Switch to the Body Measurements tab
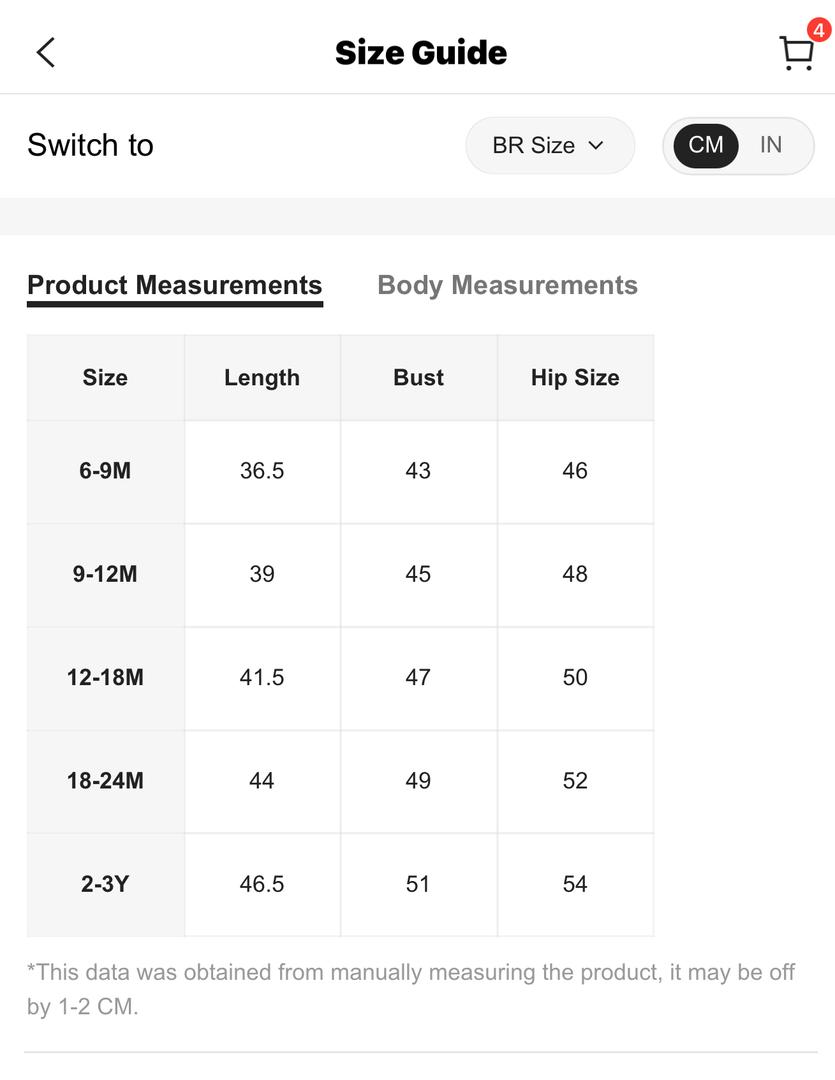Screen dimensions: 835x1080 [507, 285]
